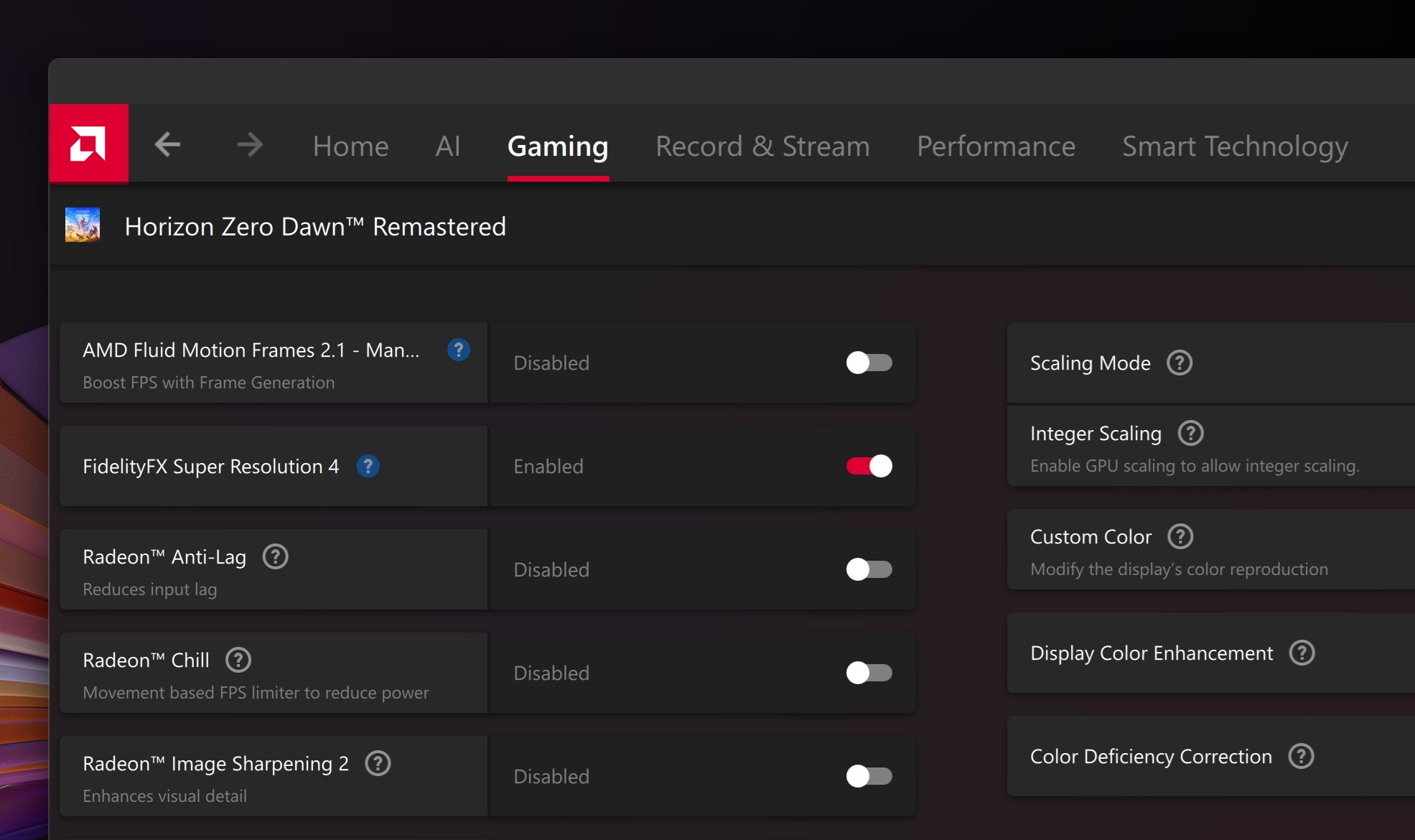Open help for Custom Color

tap(1180, 536)
